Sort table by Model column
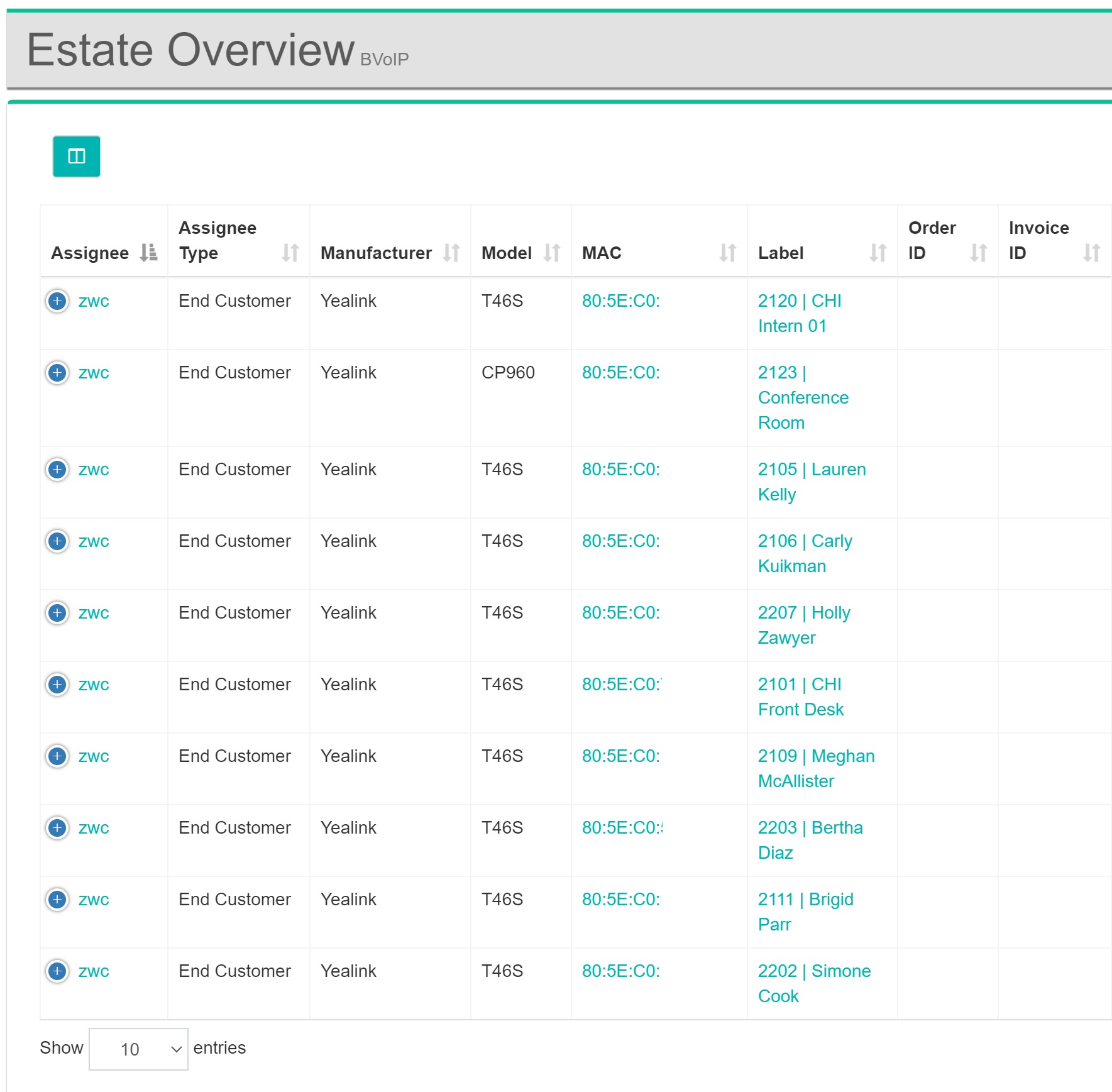This screenshot has width=1112, height=1092. [x=520, y=241]
